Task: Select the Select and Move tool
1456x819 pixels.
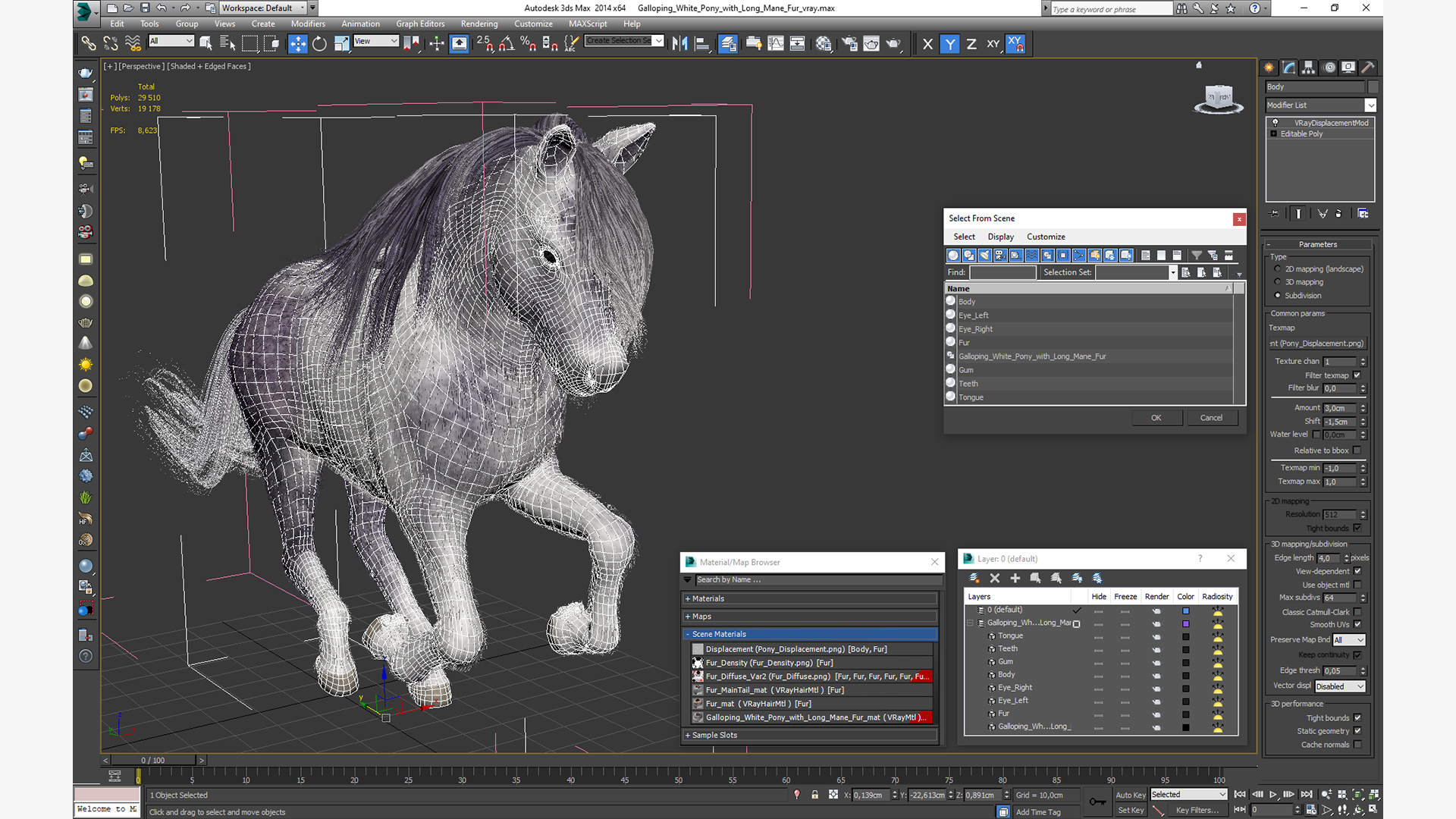Action: coord(298,44)
